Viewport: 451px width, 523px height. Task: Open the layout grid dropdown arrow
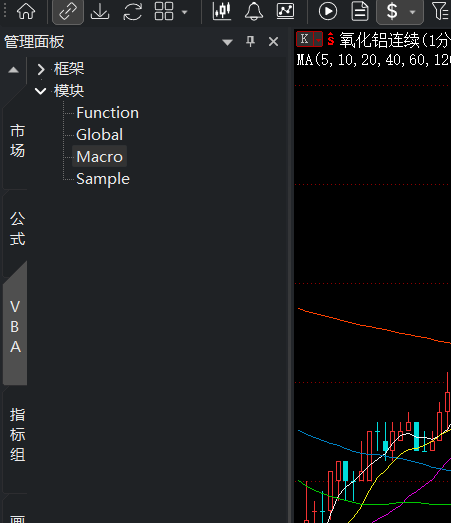point(184,12)
